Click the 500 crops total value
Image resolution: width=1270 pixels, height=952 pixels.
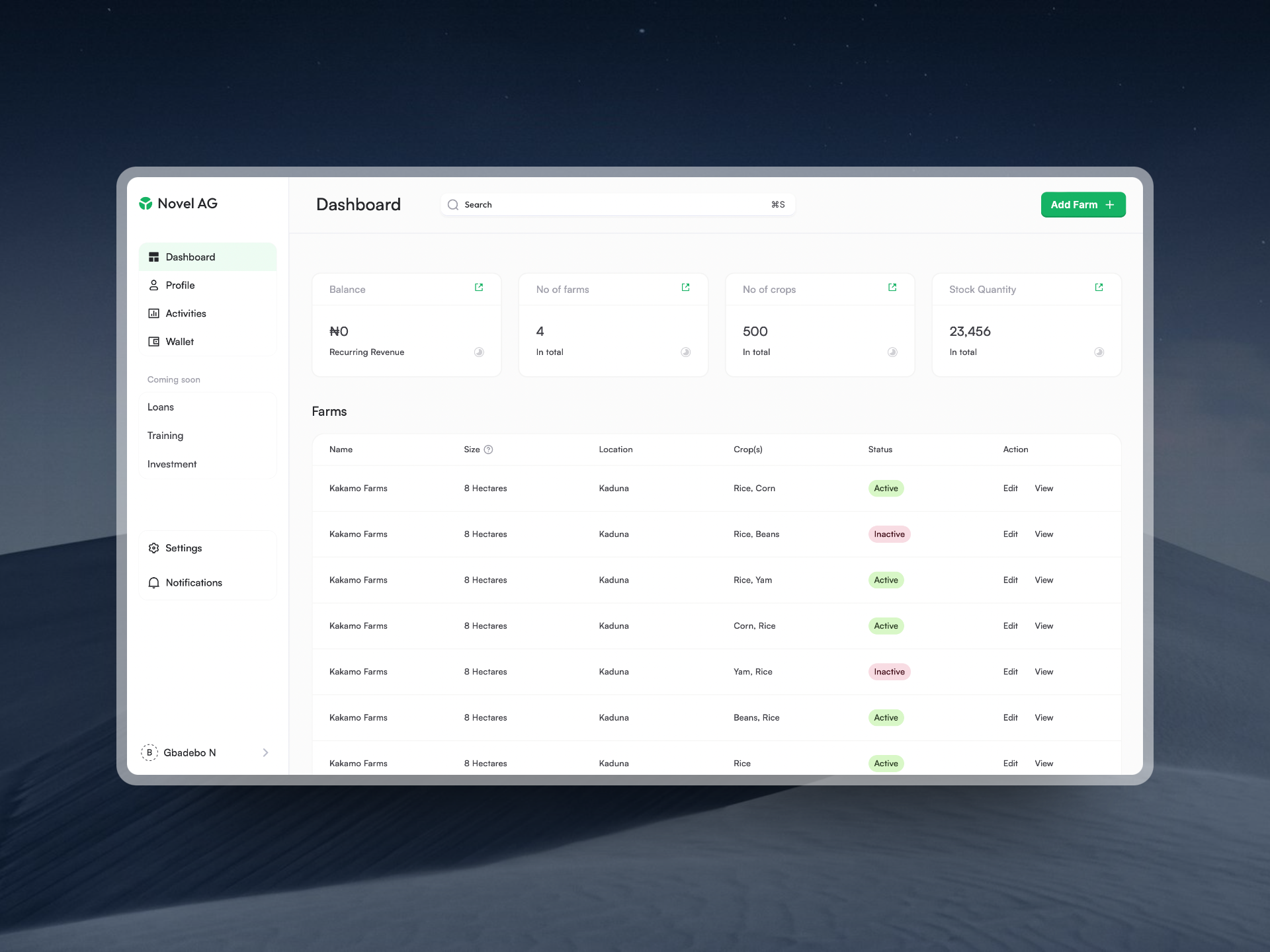pyautogui.click(x=755, y=331)
